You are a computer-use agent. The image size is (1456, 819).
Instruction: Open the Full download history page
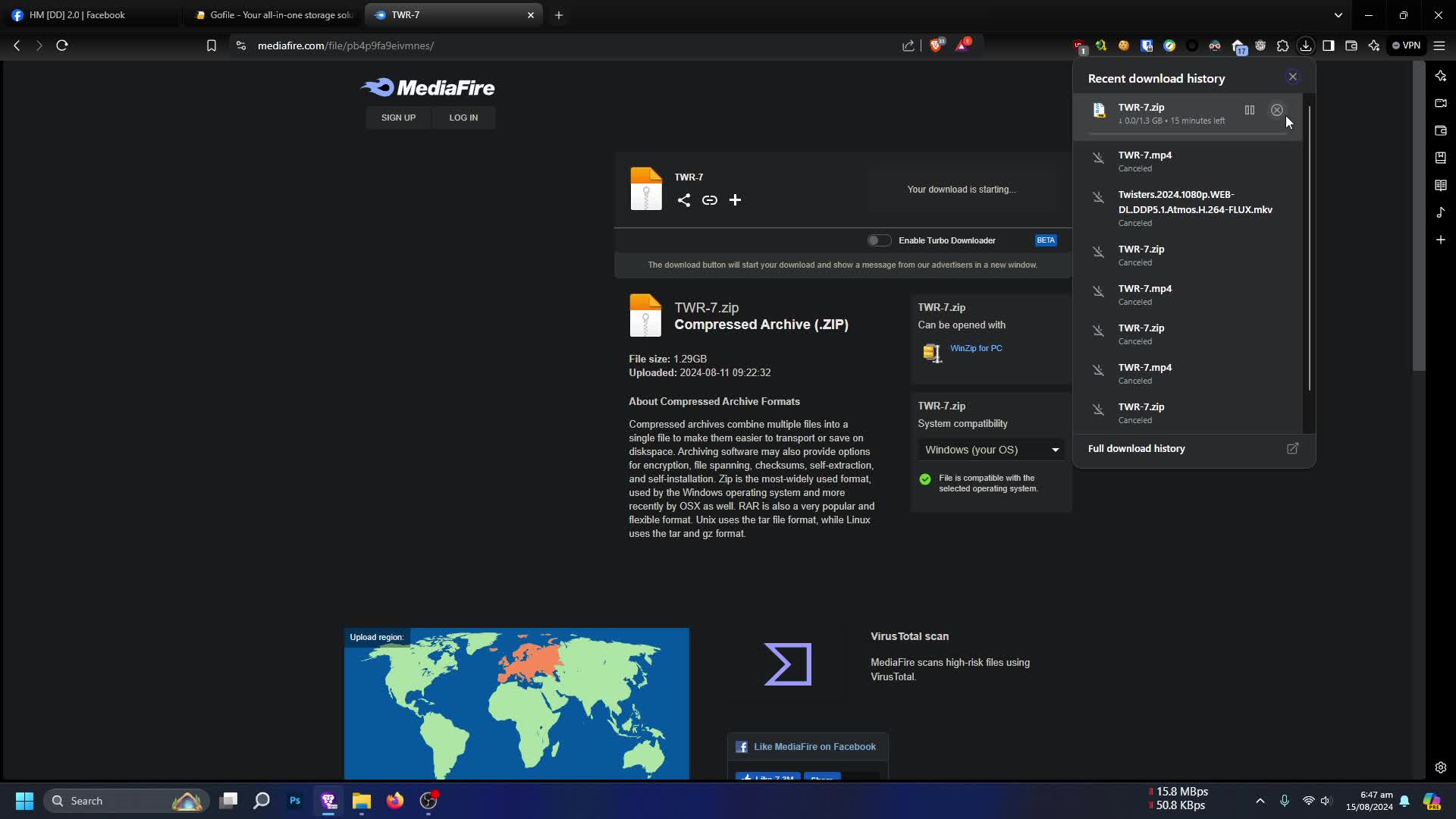(x=1194, y=449)
